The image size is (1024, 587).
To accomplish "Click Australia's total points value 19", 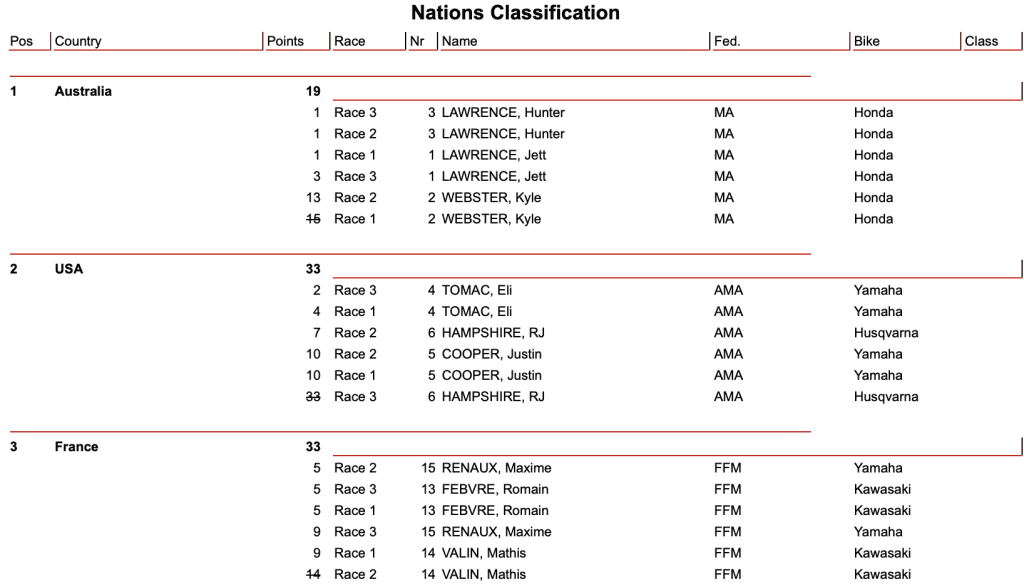I will 313,91.
